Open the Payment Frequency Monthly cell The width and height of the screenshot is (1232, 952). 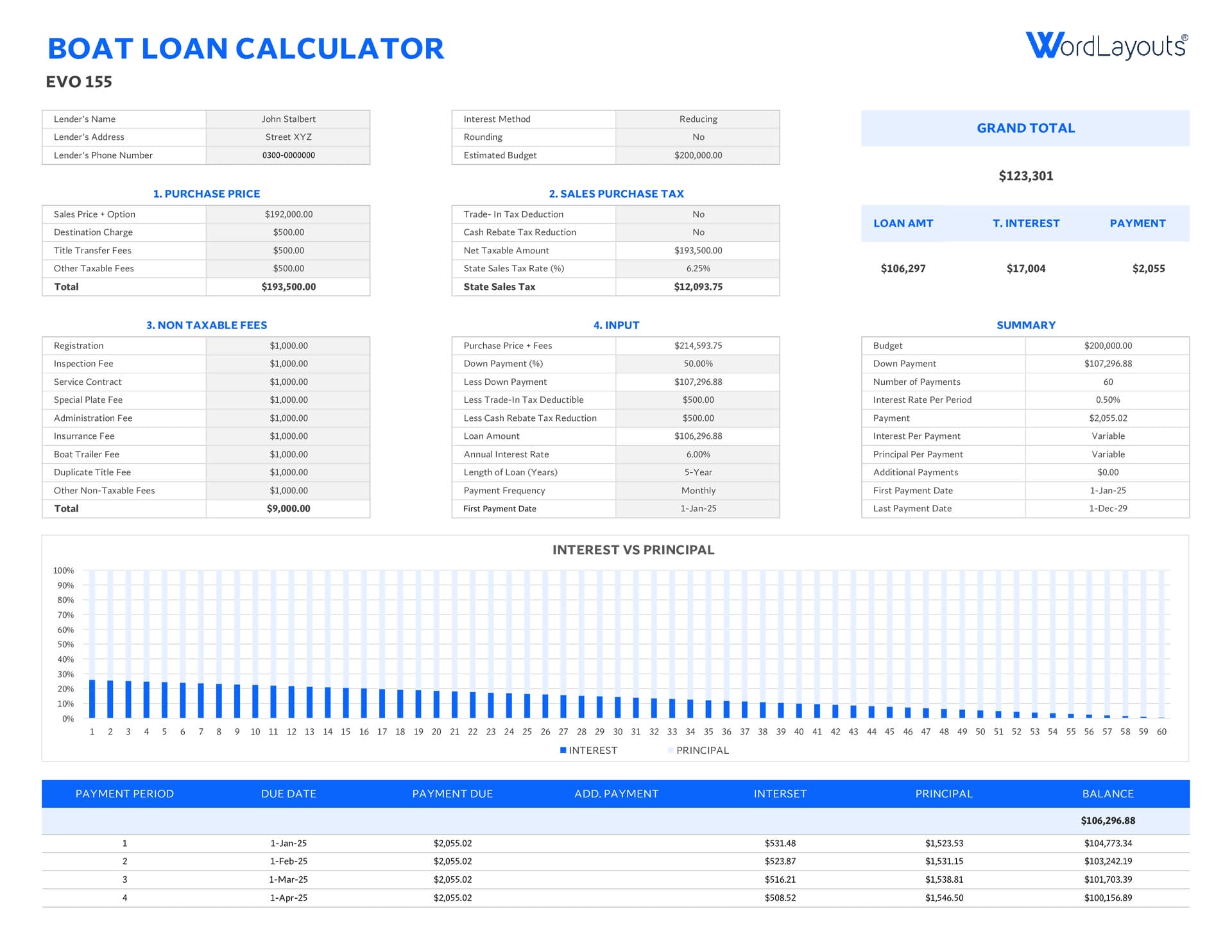pos(697,491)
